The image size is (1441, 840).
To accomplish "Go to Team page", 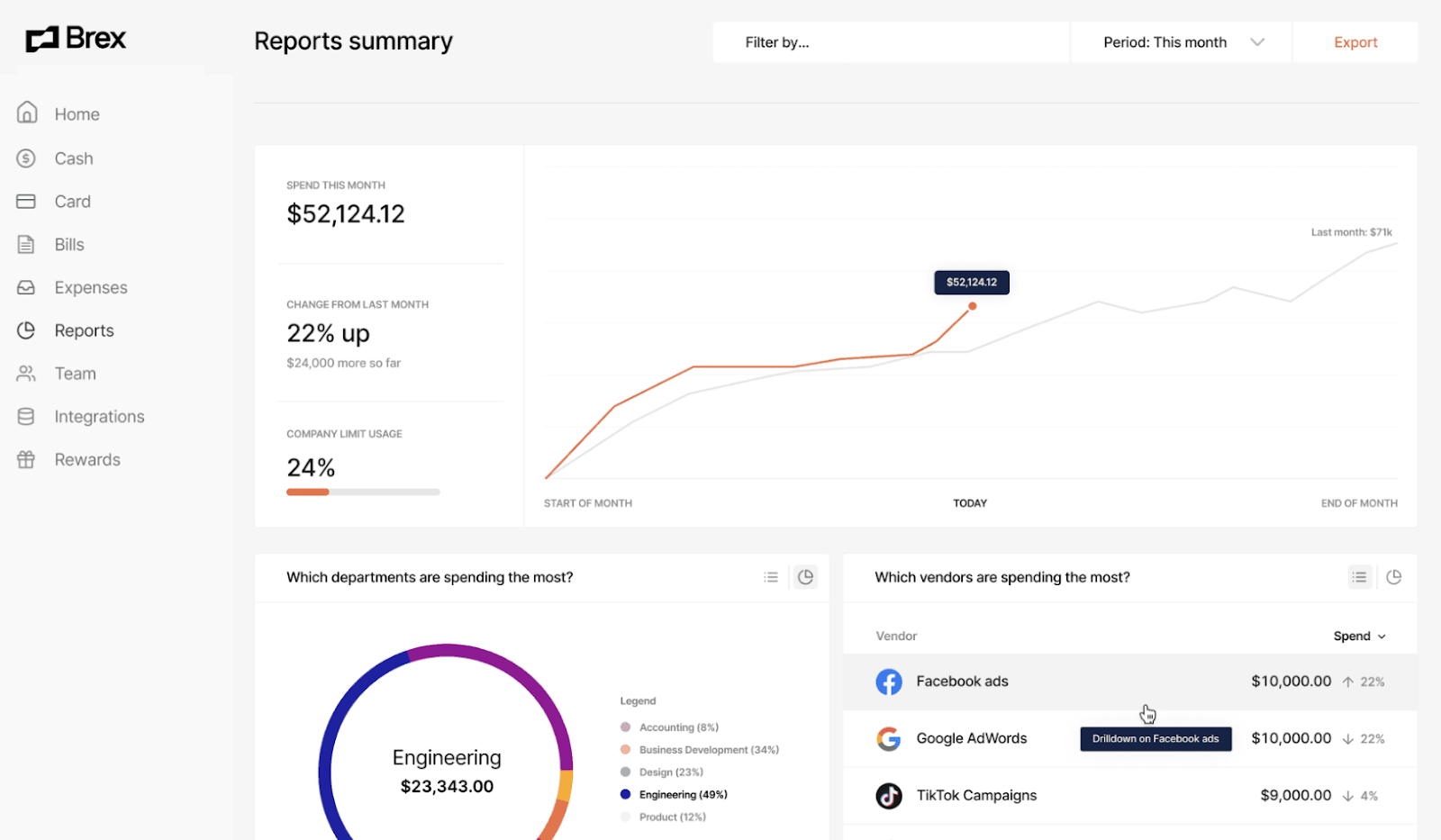I will [75, 374].
